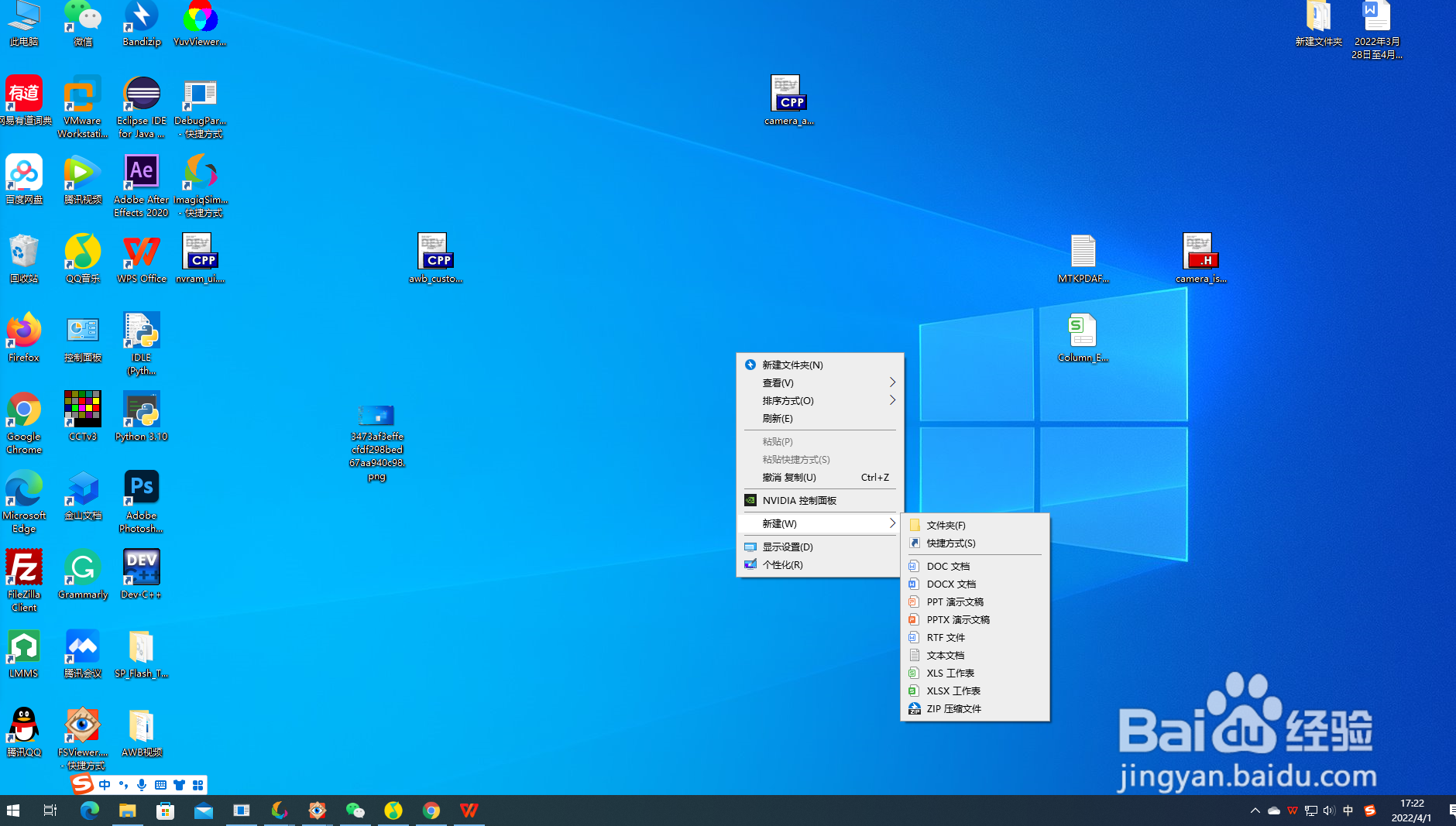Toggle the 中 input language indicator in tray
Viewport: 1456px width, 826px height.
pyautogui.click(x=1348, y=811)
